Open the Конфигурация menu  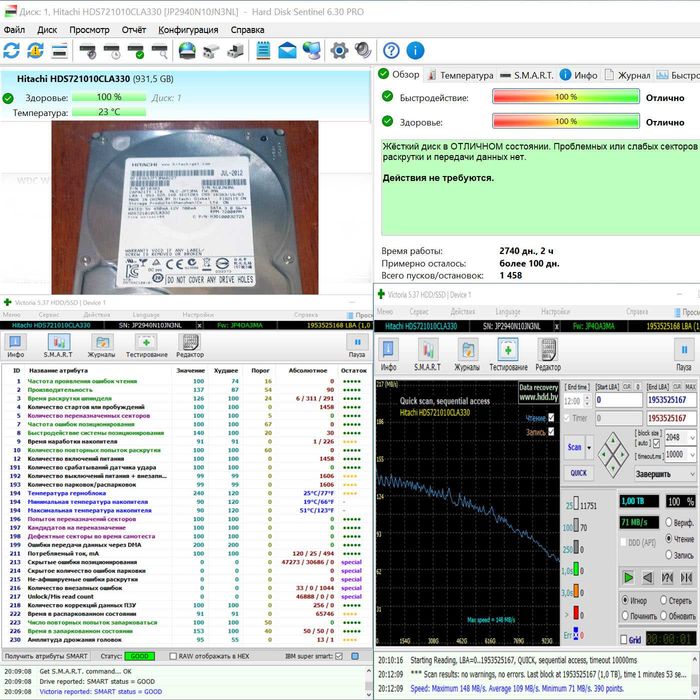(188, 30)
